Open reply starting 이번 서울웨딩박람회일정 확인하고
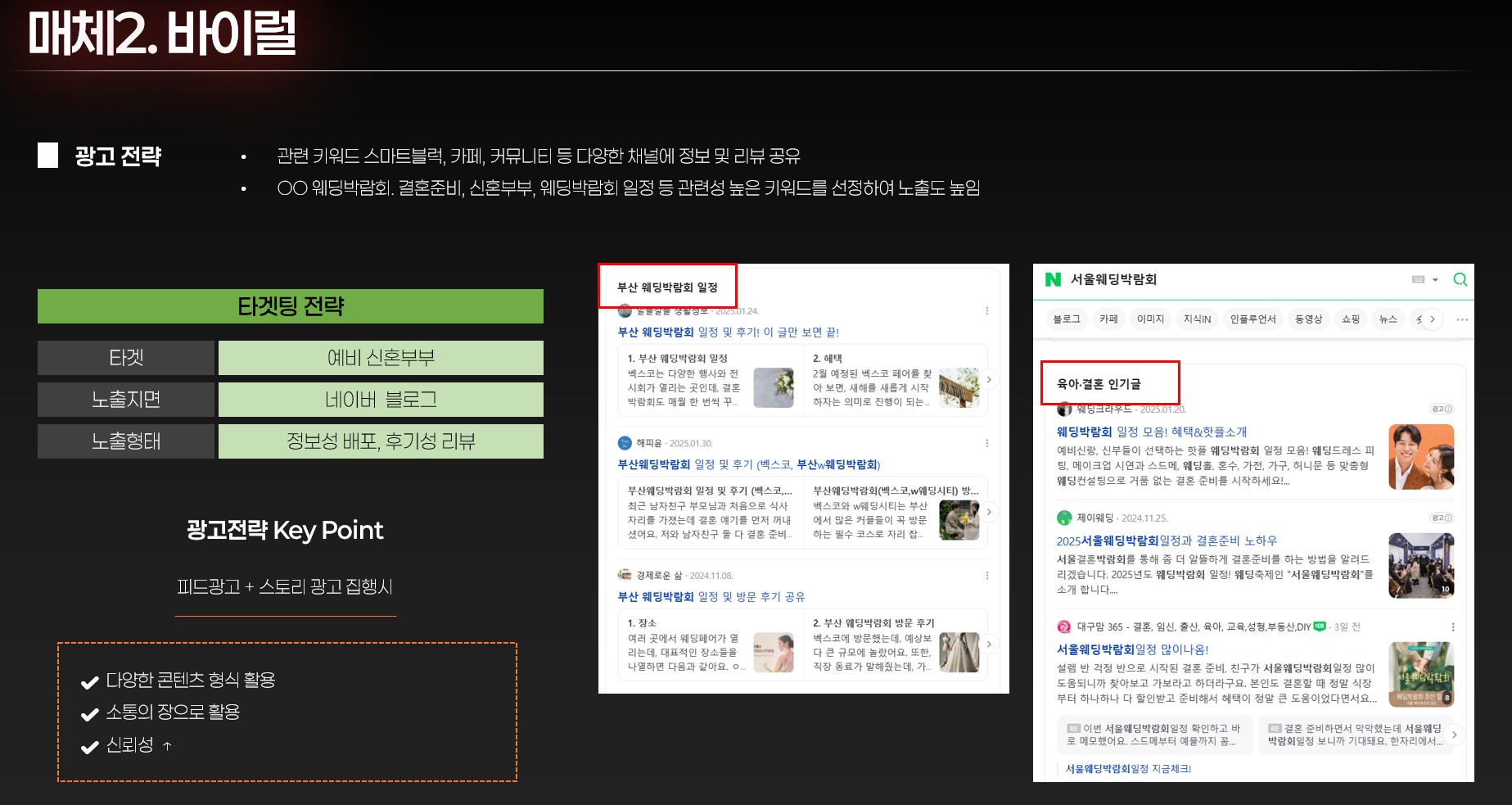This screenshot has width=1512, height=805. [1155, 735]
